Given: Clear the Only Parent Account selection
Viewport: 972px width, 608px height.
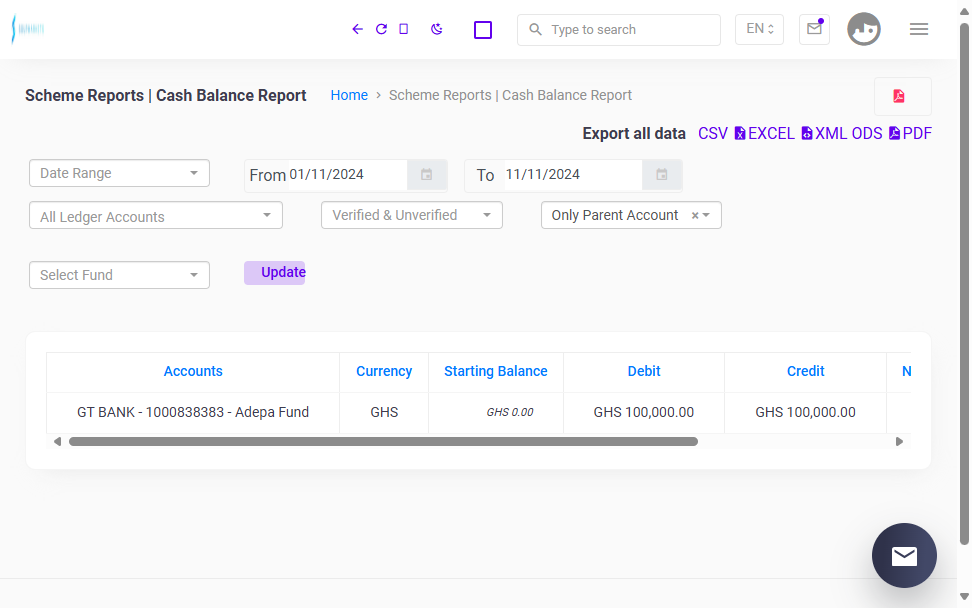Looking at the screenshot, I should point(695,216).
